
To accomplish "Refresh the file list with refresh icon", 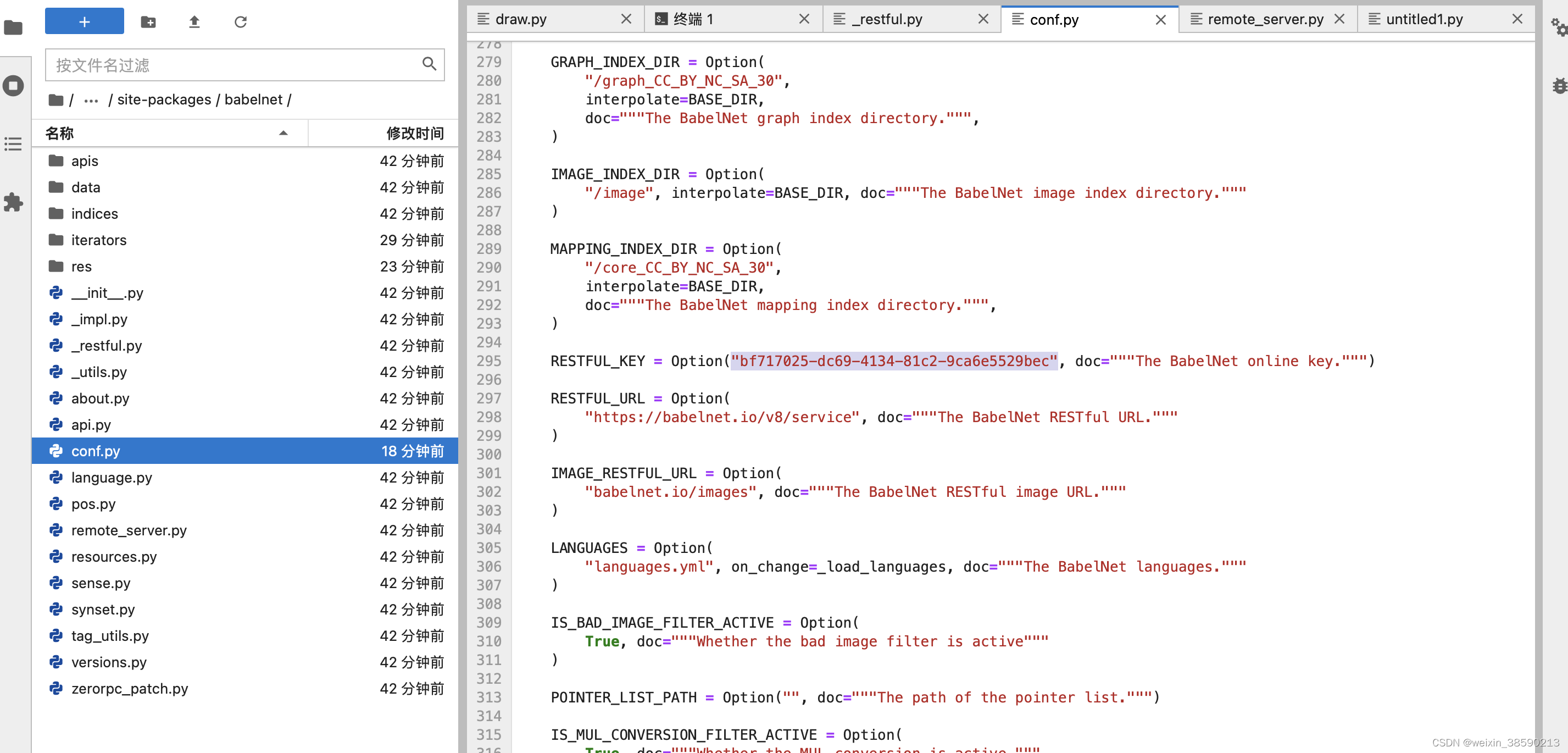I will pyautogui.click(x=241, y=21).
